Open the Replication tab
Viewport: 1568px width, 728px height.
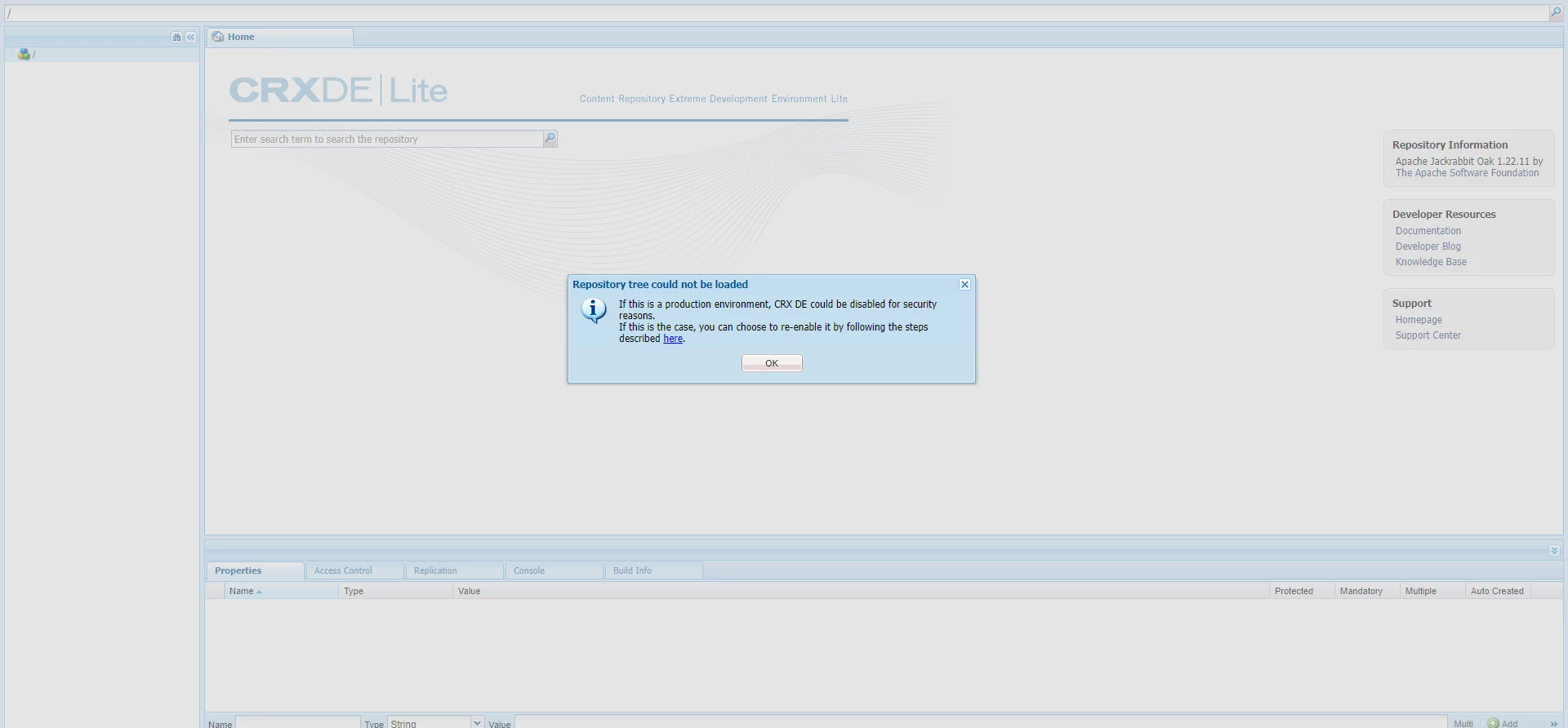pyautogui.click(x=454, y=570)
